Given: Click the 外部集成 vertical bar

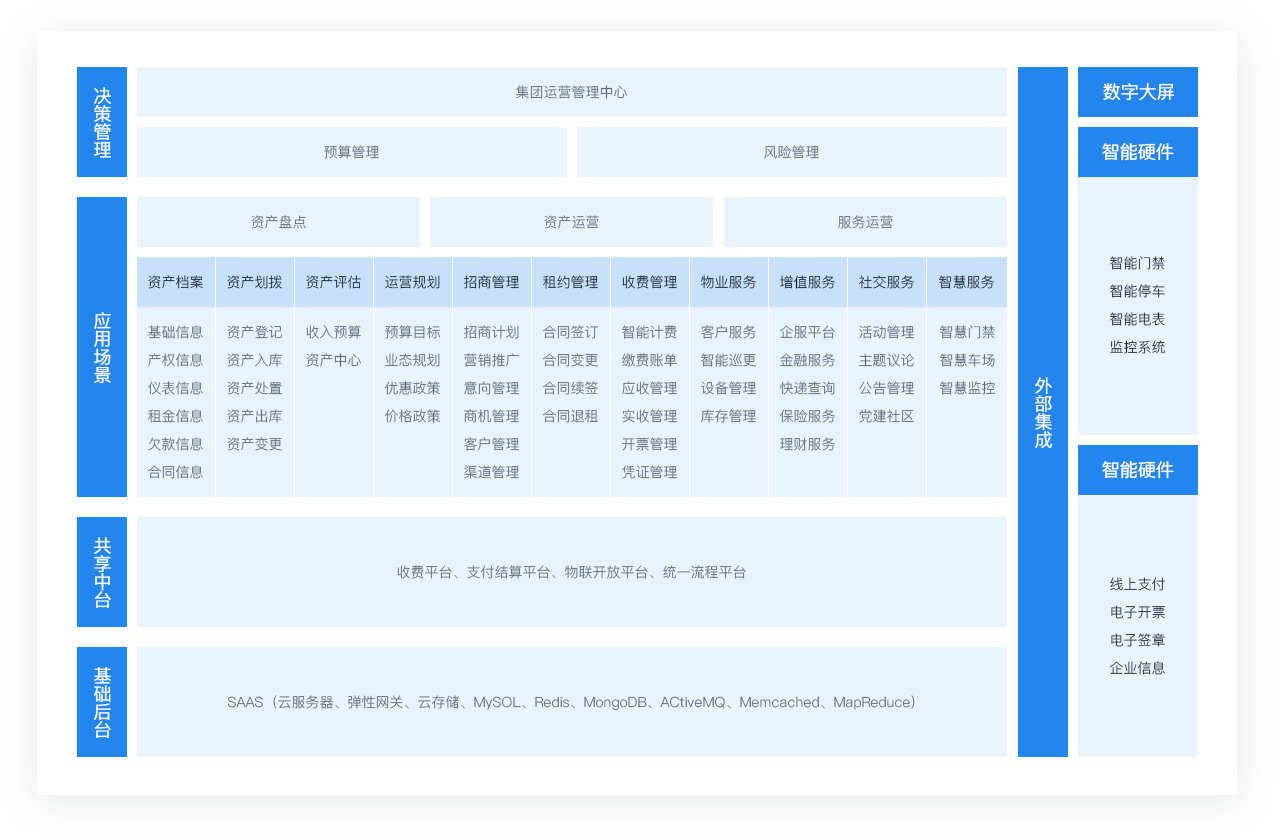Looking at the screenshot, I should (1042, 412).
